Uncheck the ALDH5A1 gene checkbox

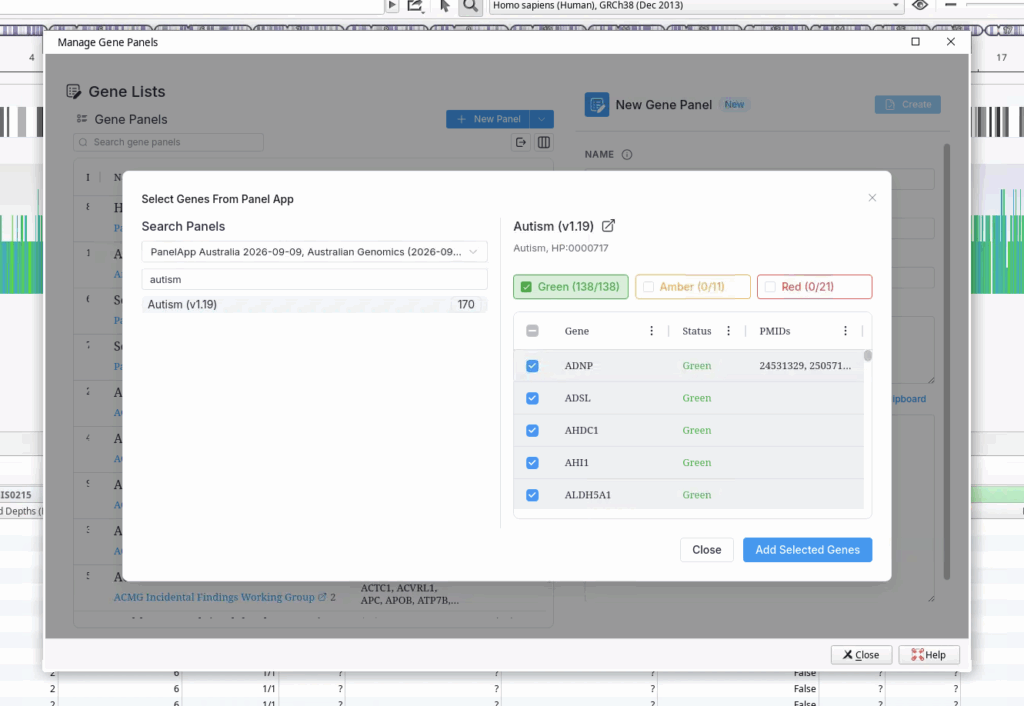[x=532, y=495]
